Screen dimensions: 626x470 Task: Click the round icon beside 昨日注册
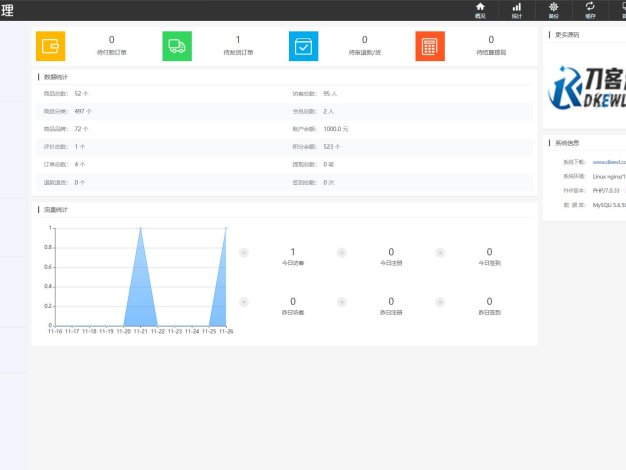click(342, 302)
